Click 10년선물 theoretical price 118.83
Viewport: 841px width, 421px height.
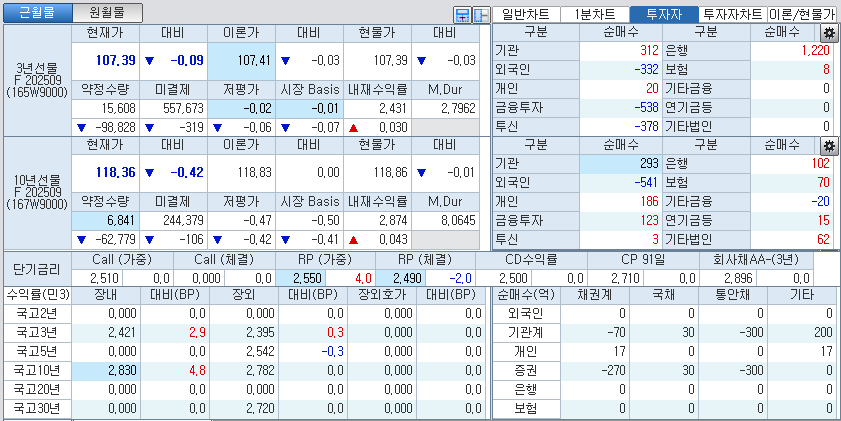255,172
